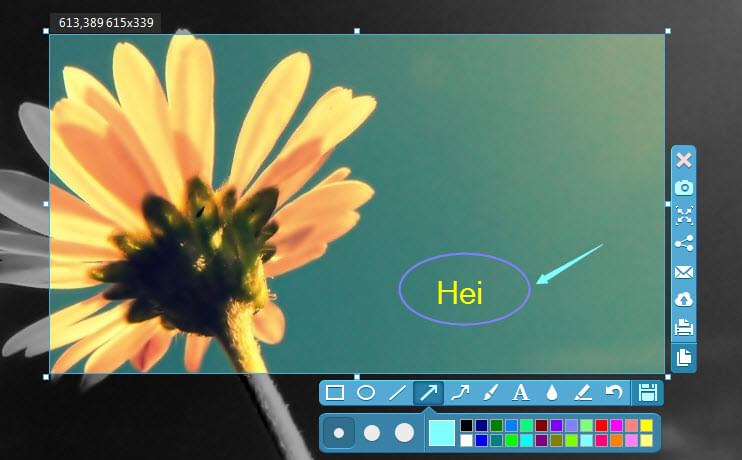Save the screenshot with floppy disk icon
Image resolution: width=742 pixels, height=460 pixels.
[x=647, y=393]
